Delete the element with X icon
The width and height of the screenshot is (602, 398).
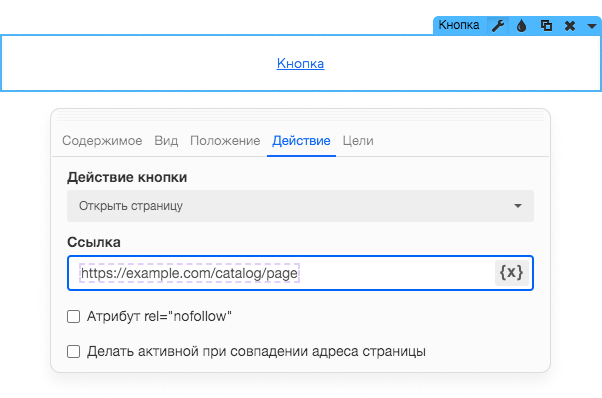570,26
